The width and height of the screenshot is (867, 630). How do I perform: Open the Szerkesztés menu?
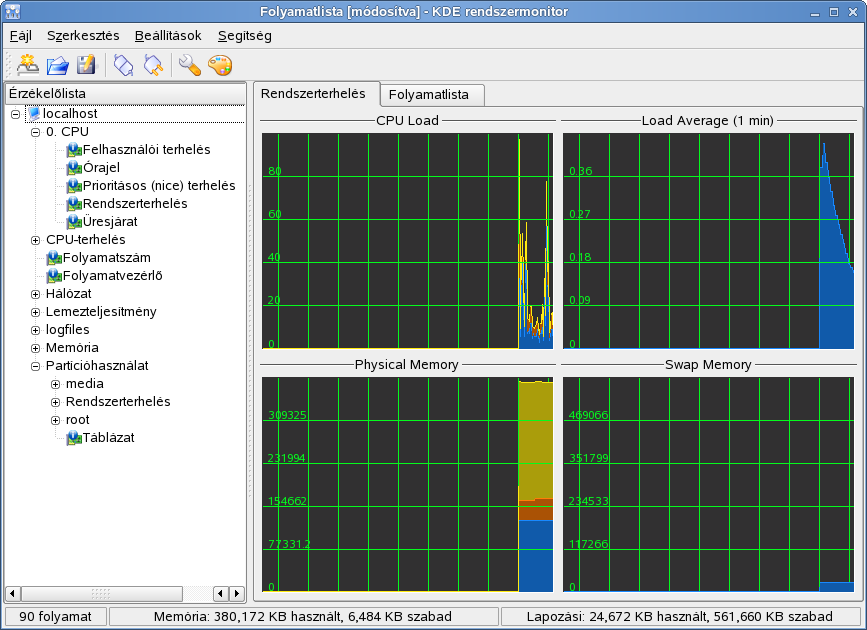(83, 36)
